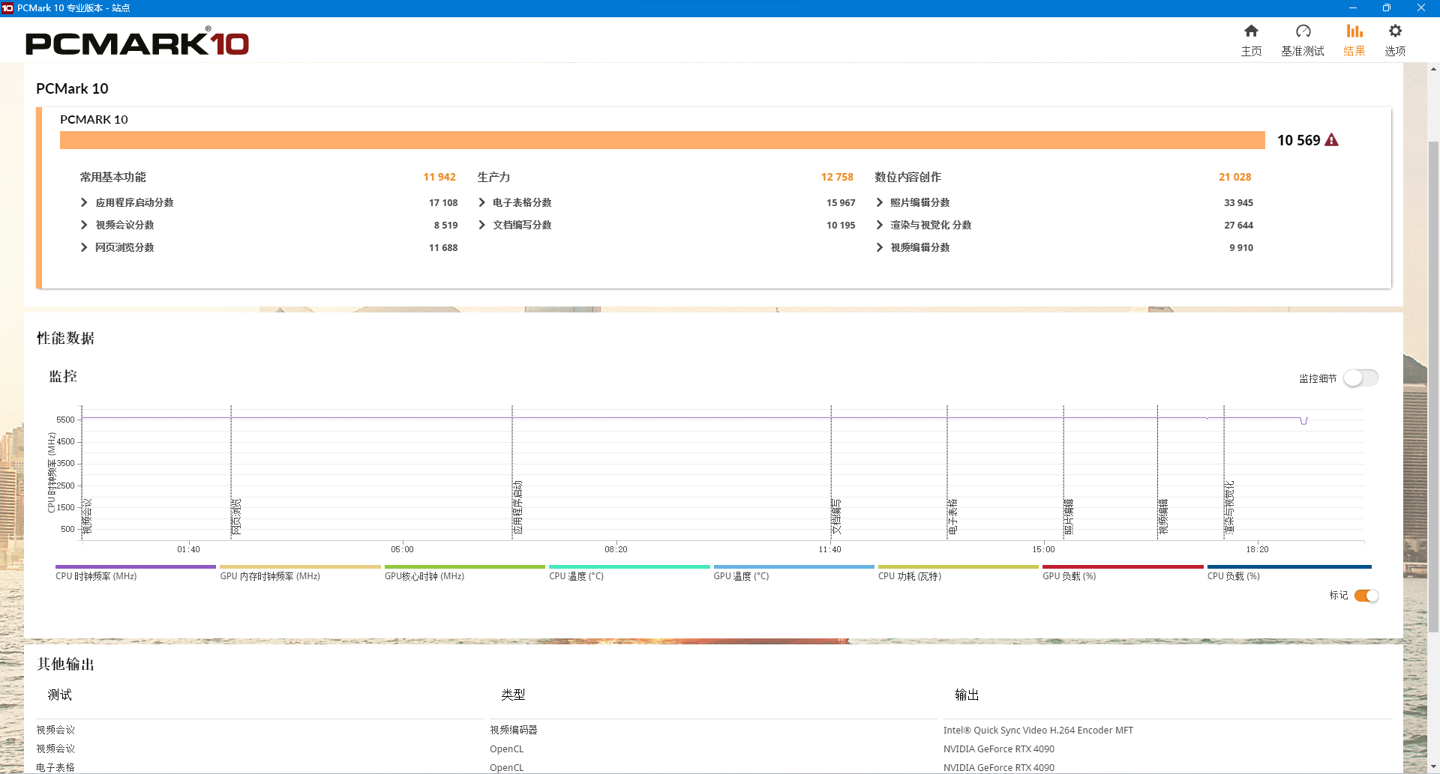Click the 性能数据 section heading
This screenshot has width=1440, height=774.
tap(66, 338)
